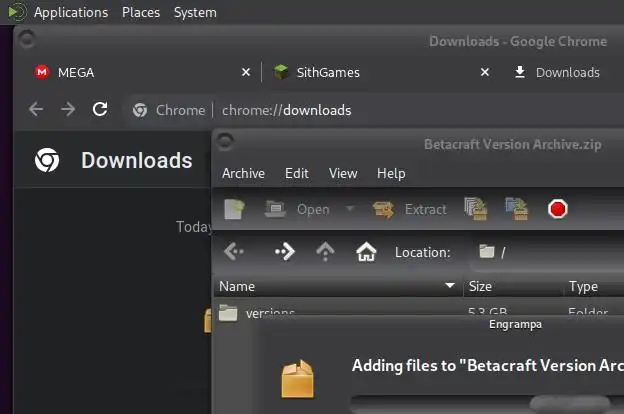Click the download arrow icon on Downloads tab
Viewport: 624px width, 414px height.
pyautogui.click(x=520, y=72)
